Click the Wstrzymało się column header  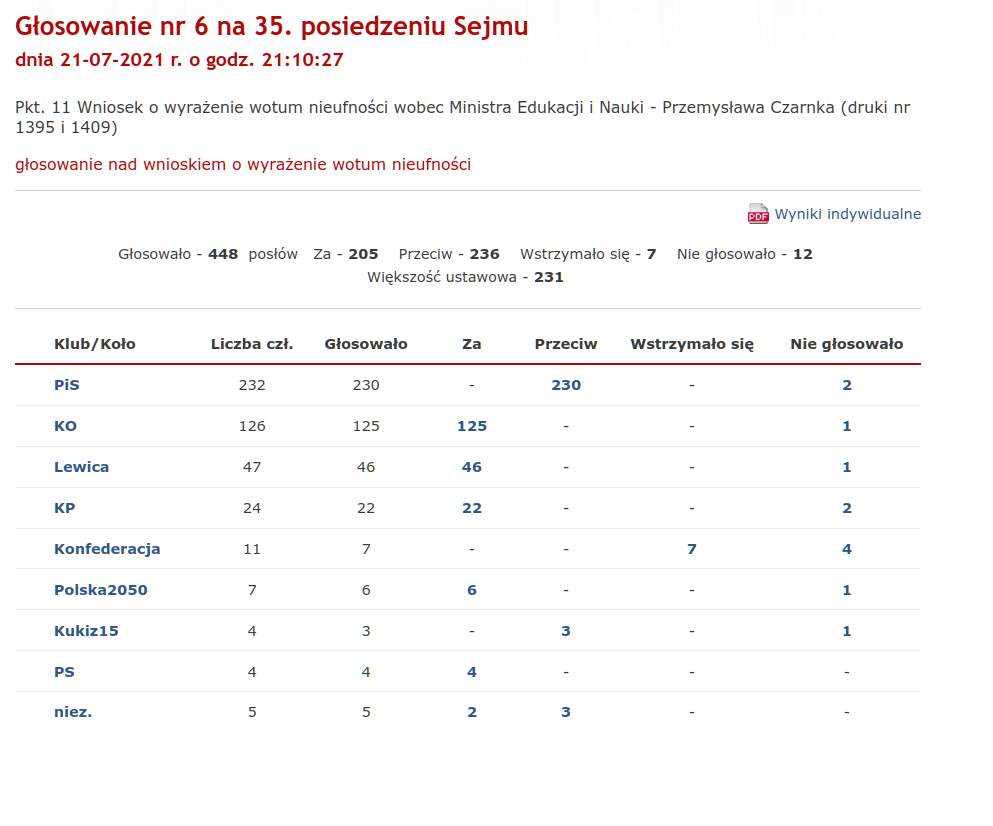pos(692,344)
